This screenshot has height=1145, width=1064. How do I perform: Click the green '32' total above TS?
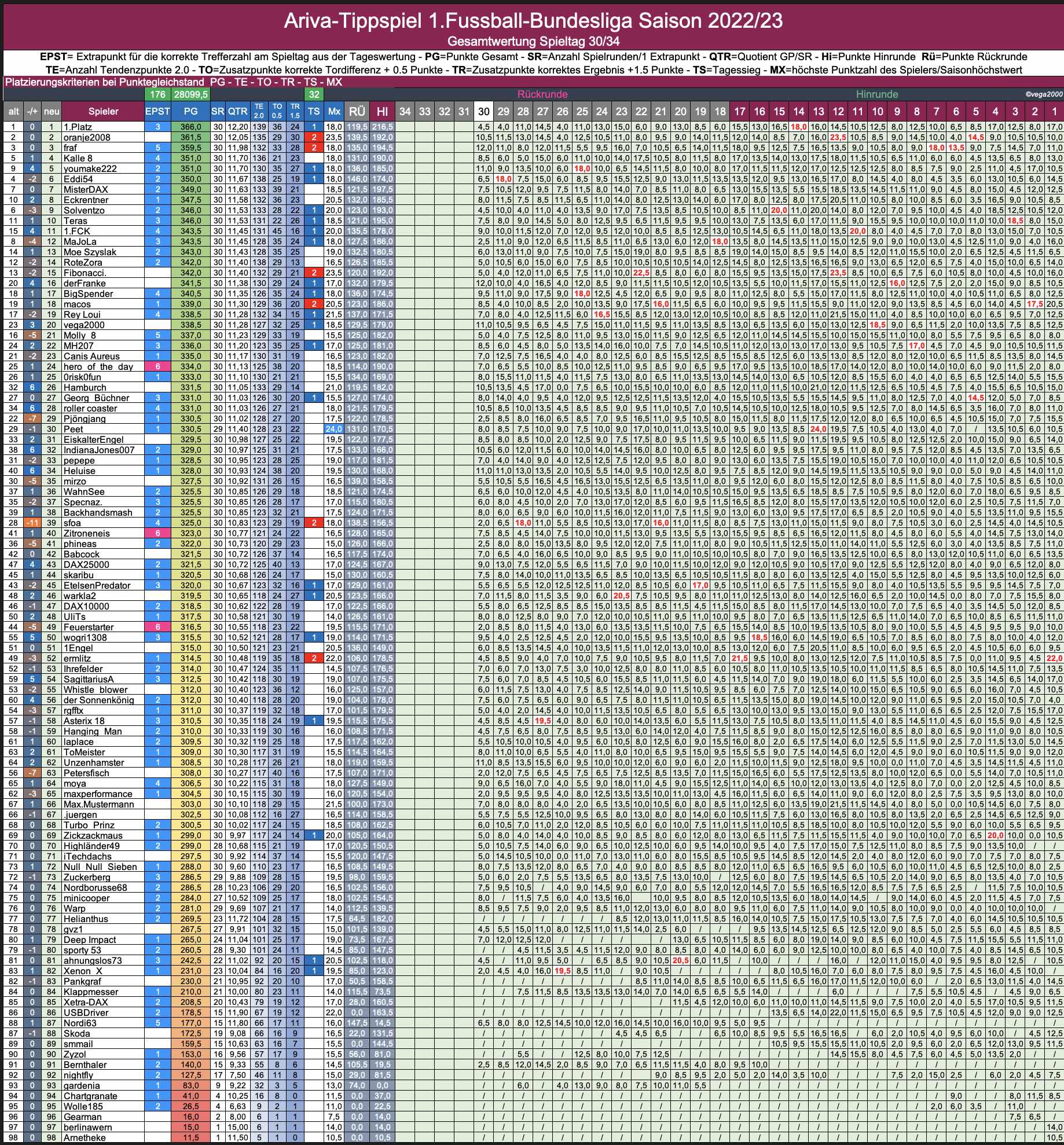[314, 94]
